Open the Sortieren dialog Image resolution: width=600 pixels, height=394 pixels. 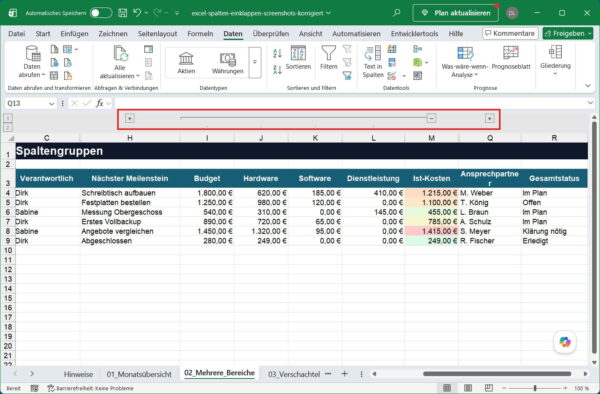298,58
